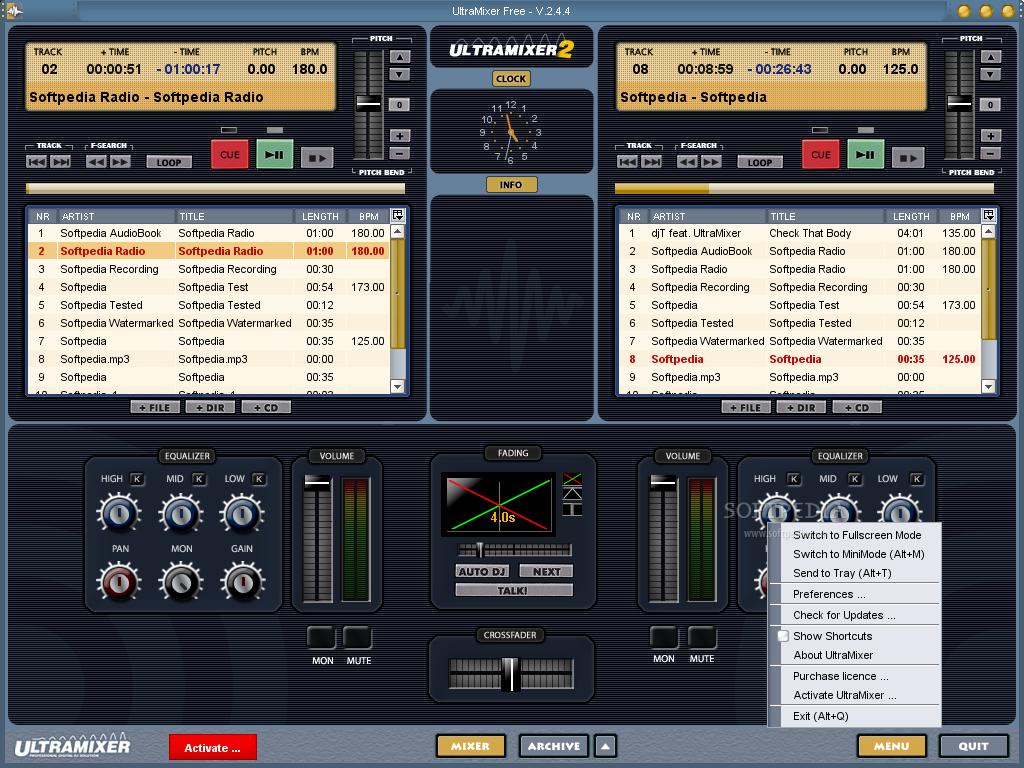Click right deck track progress bar

804,189
